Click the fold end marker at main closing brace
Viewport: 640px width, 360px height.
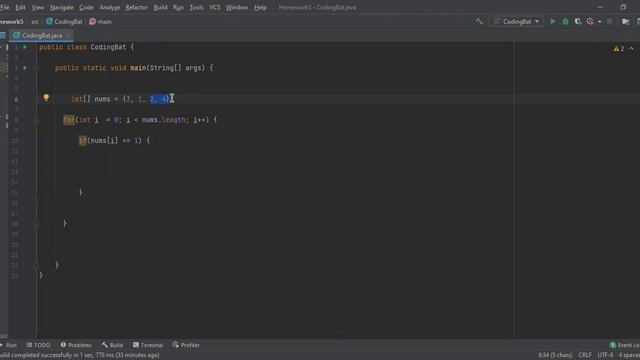point(37,265)
